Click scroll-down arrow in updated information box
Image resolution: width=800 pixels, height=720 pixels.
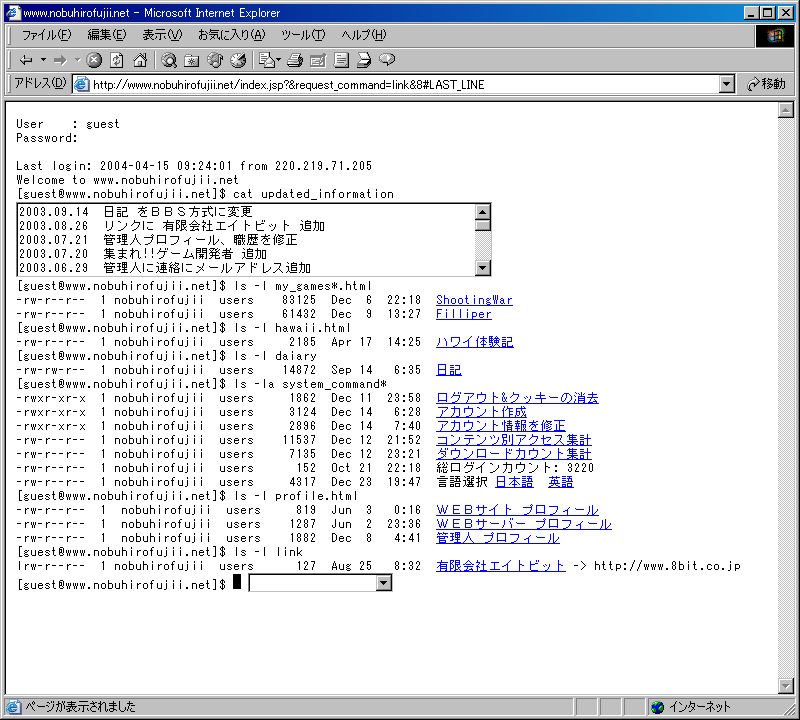(482, 267)
